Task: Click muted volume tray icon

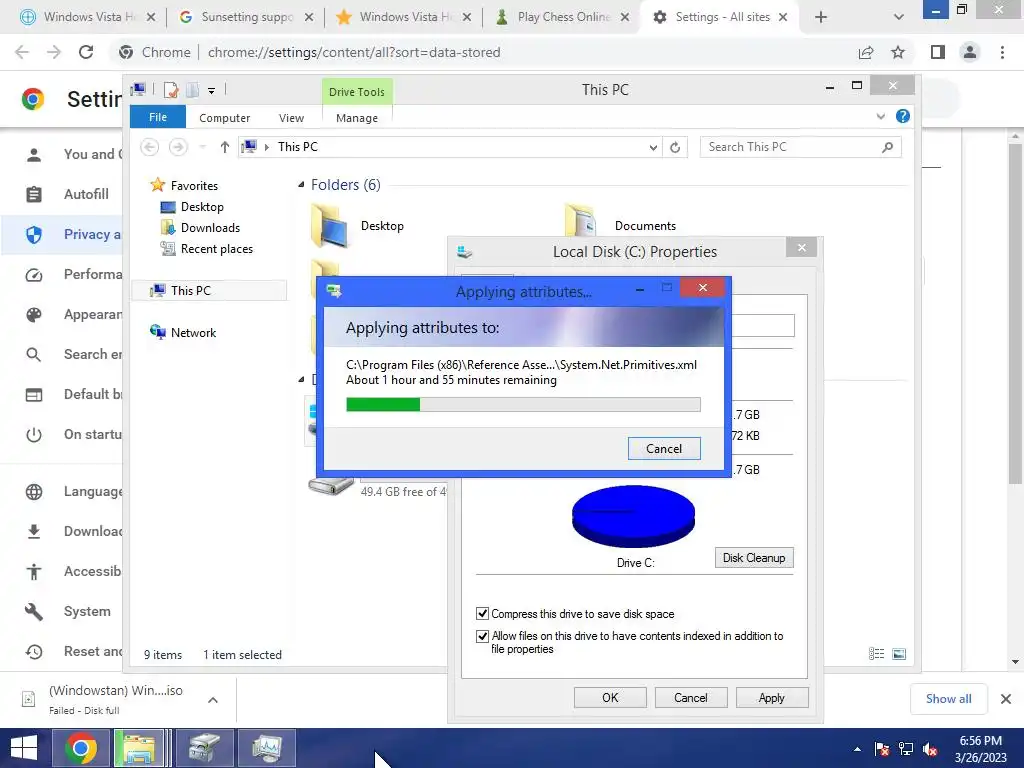Action: tap(930, 750)
